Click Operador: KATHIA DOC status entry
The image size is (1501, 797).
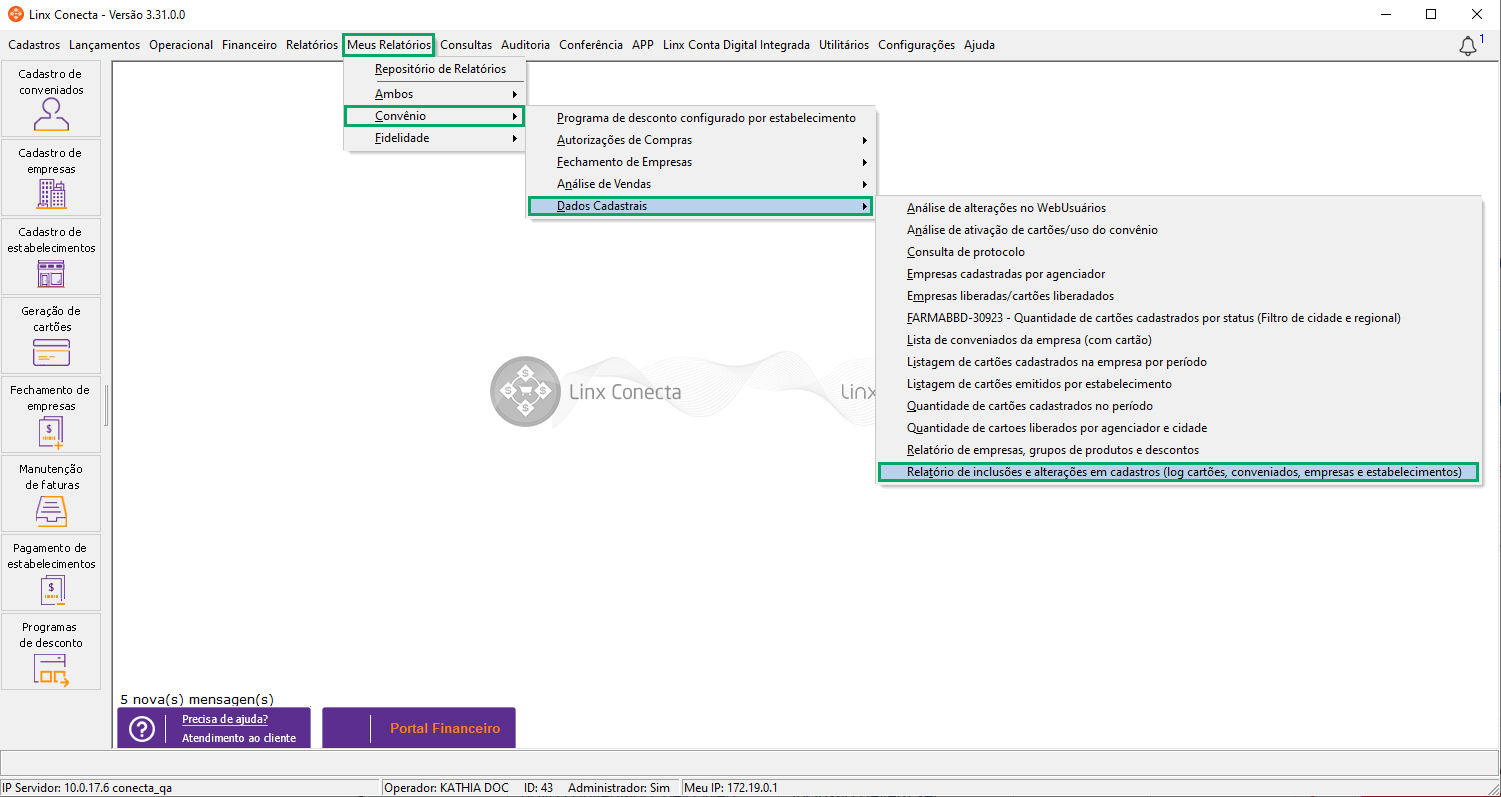click(x=447, y=788)
